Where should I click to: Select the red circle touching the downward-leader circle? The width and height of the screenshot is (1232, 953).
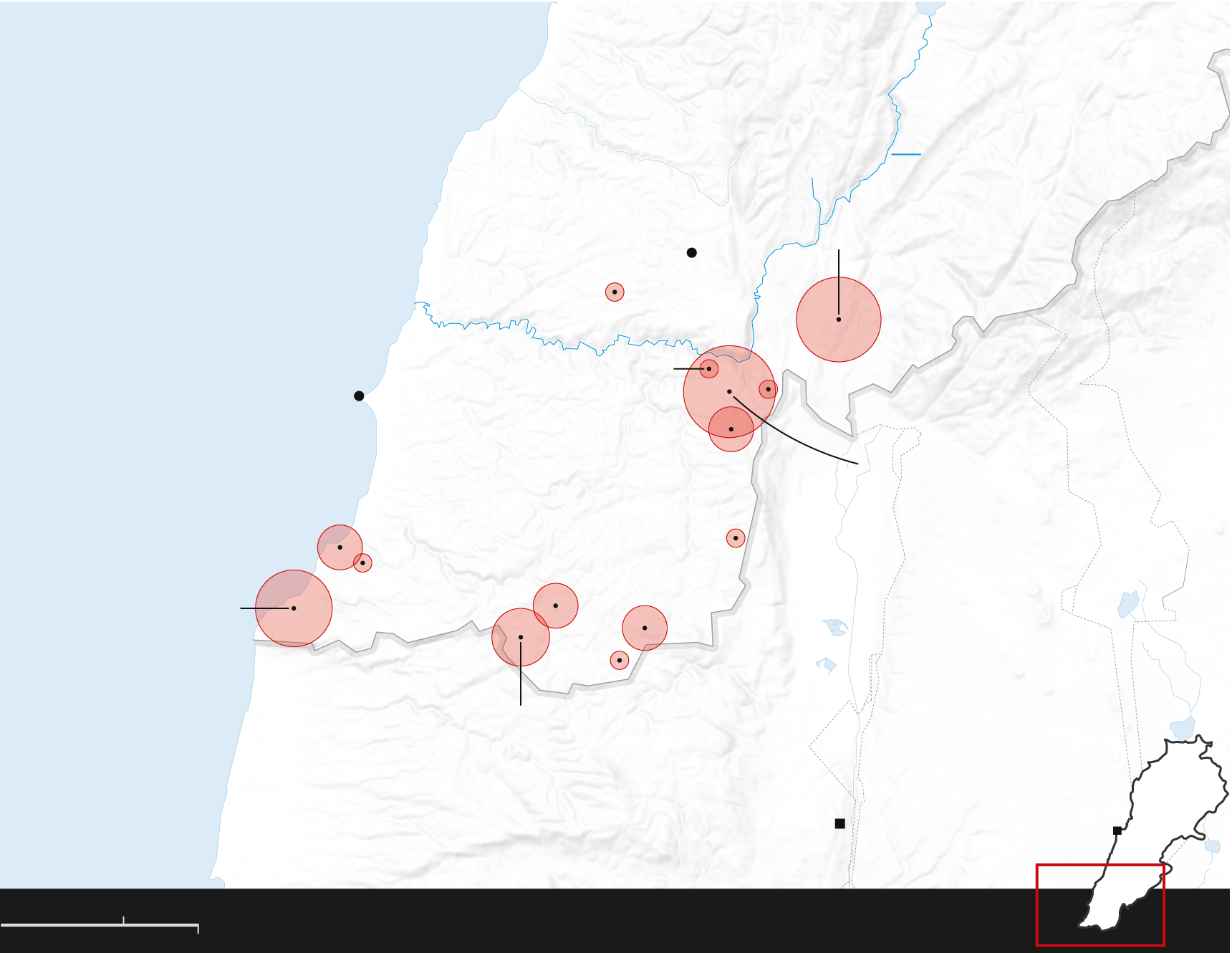click(555, 605)
